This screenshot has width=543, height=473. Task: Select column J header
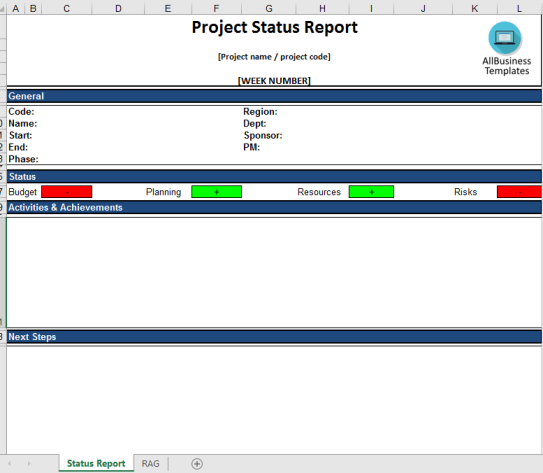tap(423, 9)
